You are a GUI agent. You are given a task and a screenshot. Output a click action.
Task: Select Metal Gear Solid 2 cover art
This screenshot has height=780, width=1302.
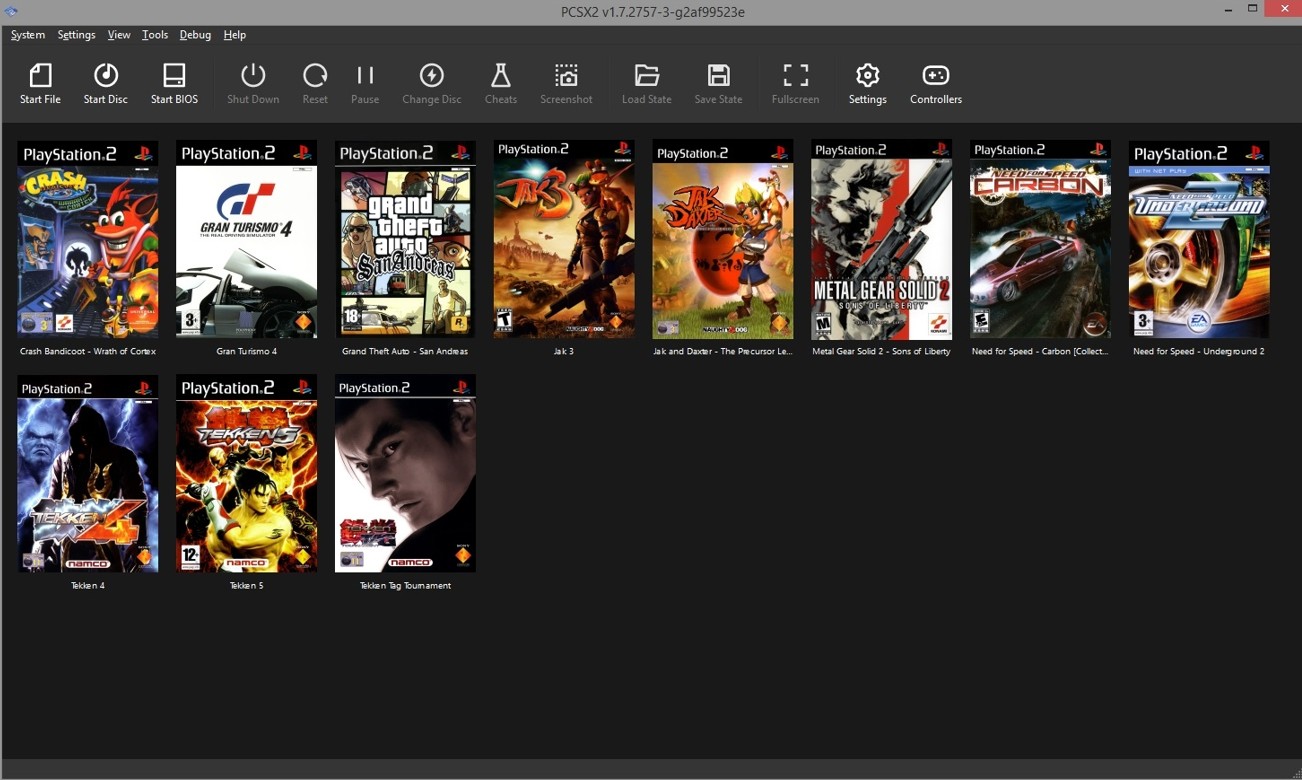(881, 240)
